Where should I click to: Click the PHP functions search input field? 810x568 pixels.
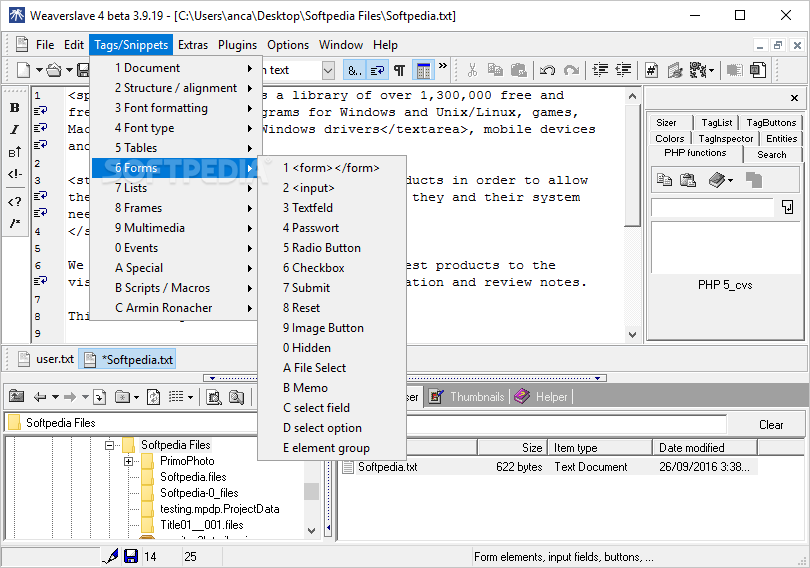tap(712, 207)
